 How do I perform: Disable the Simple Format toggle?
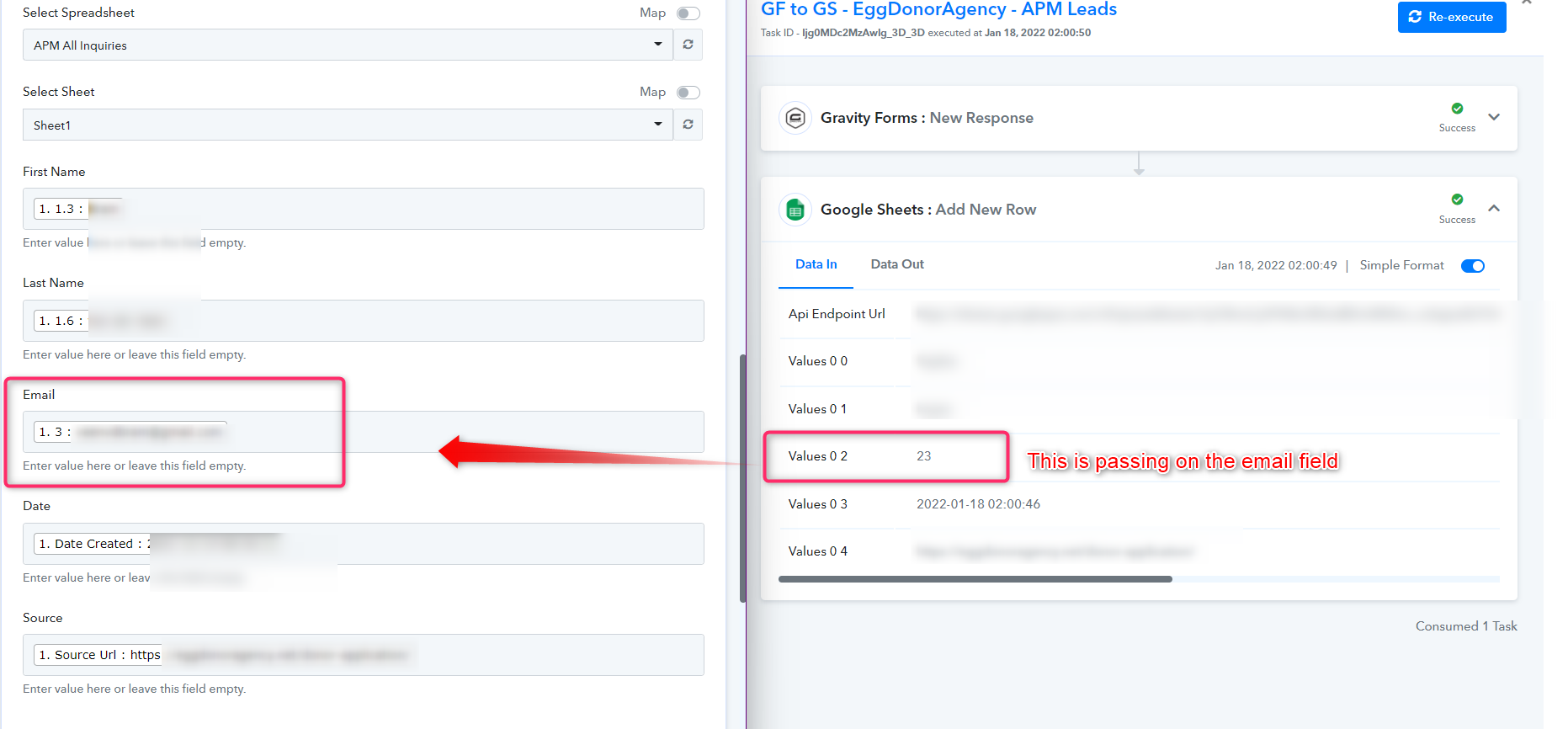[1473, 266]
